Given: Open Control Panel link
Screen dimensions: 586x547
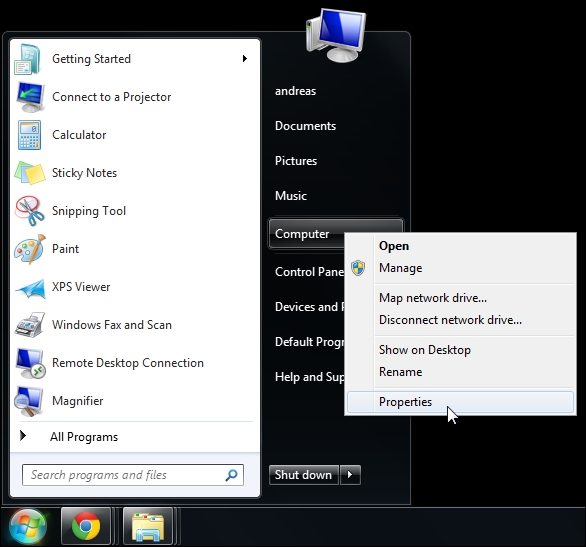Looking at the screenshot, I should (x=309, y=272).
